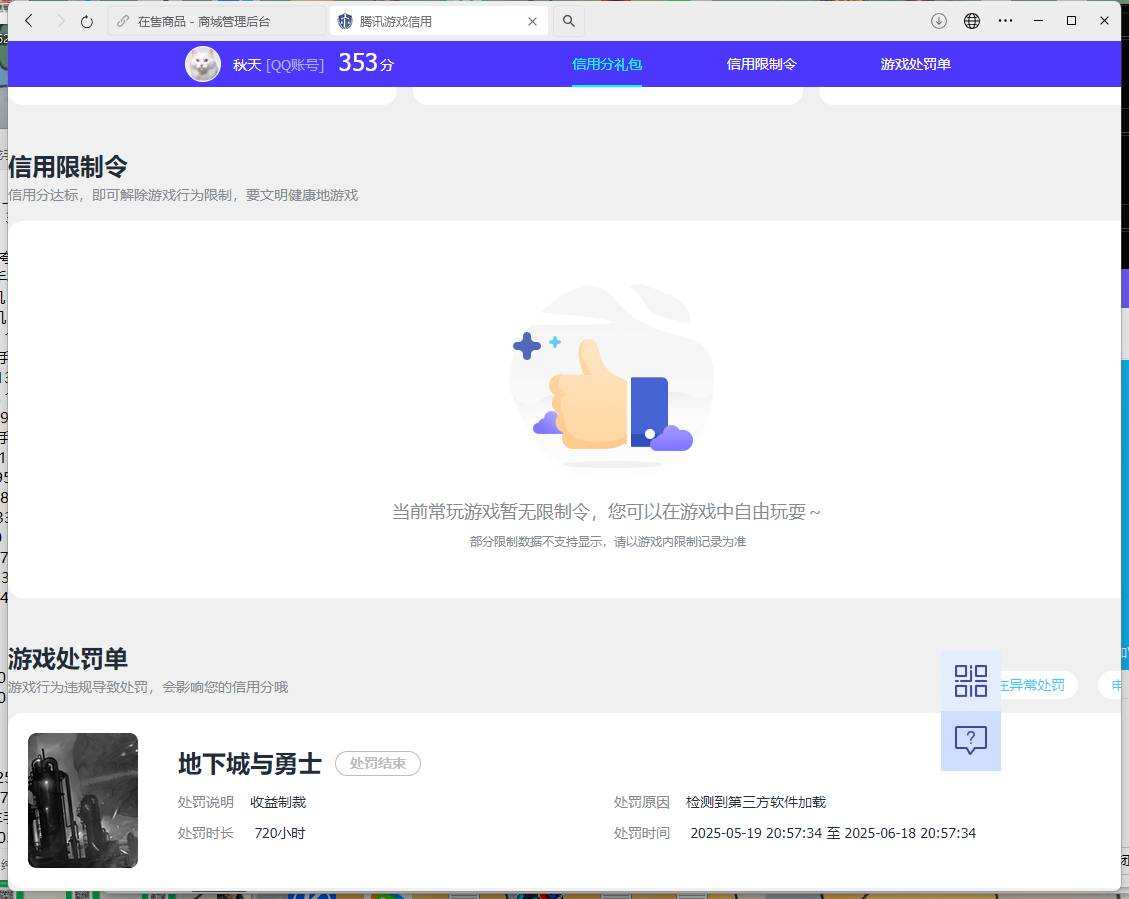This screenshot has height=899, width=1129.
Task: Click the 地下城与勇士 game title
Action: point(250,764)
